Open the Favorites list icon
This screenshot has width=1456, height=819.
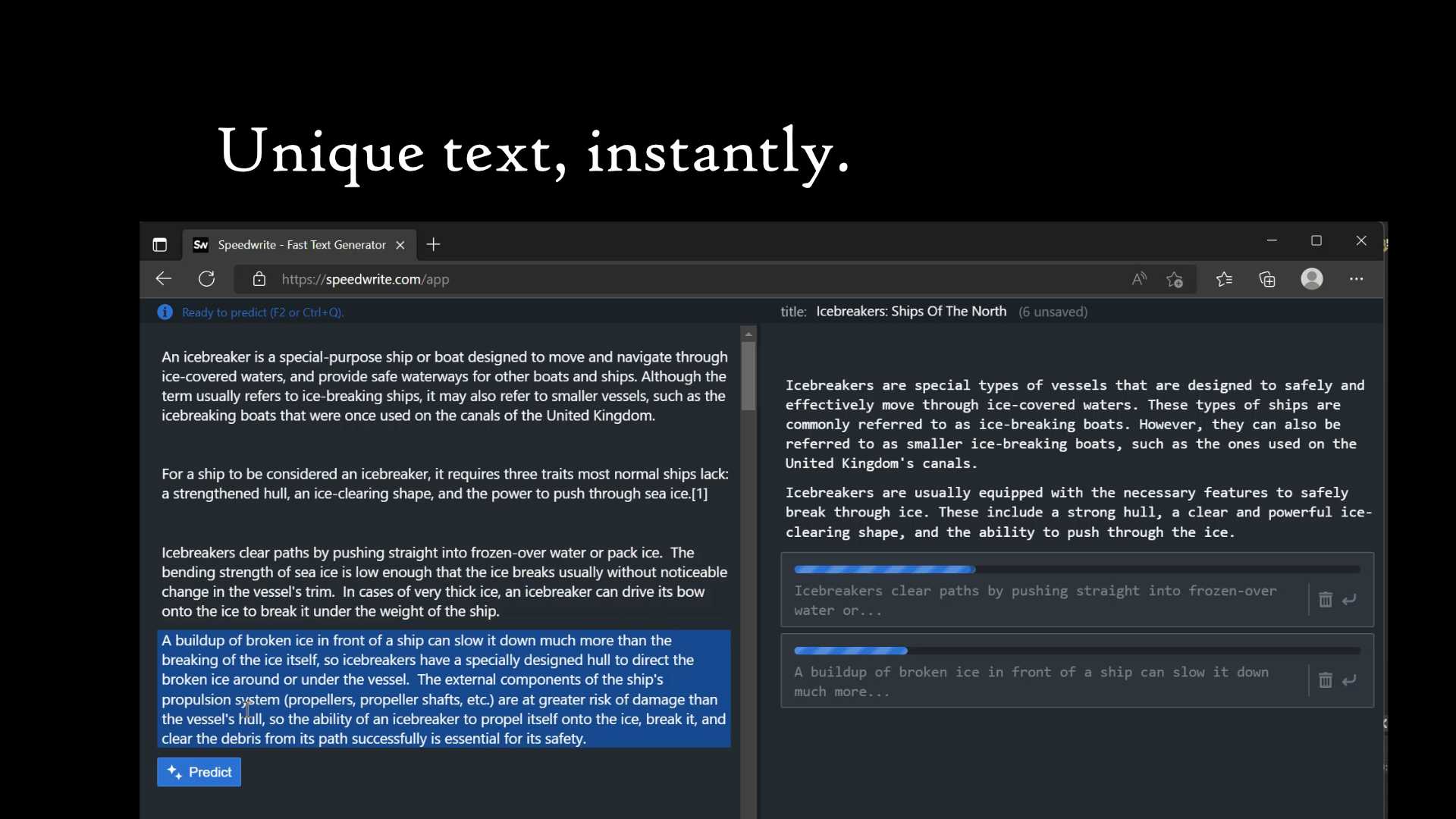click(1224, 279)
